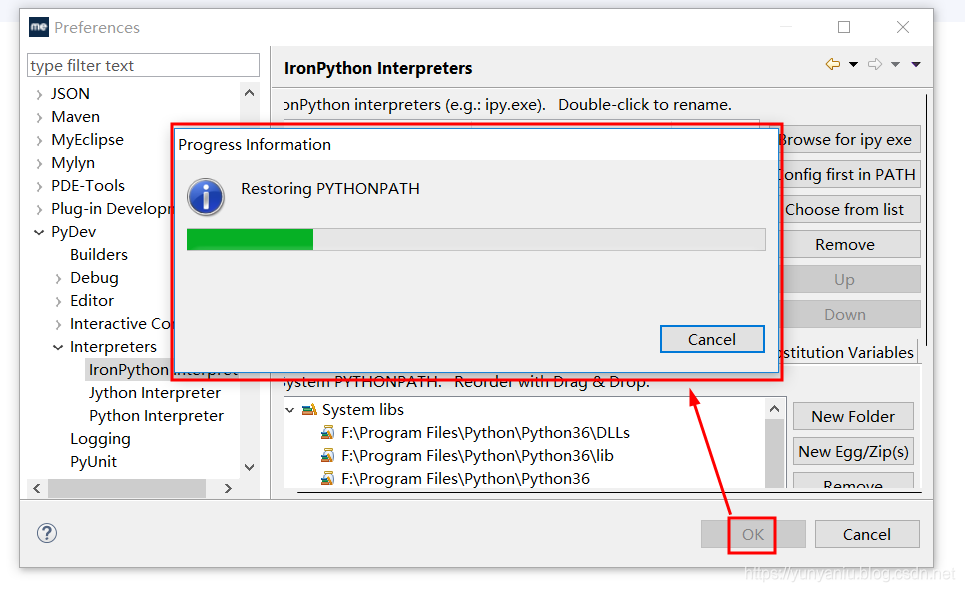Click the System libs folder icon

tap(309, 410)
